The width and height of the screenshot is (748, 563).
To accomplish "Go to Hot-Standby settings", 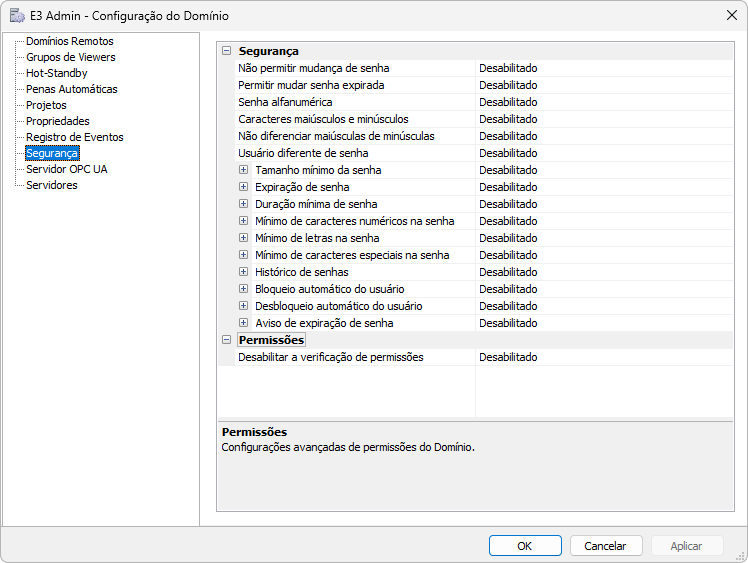I will point(56,73).
